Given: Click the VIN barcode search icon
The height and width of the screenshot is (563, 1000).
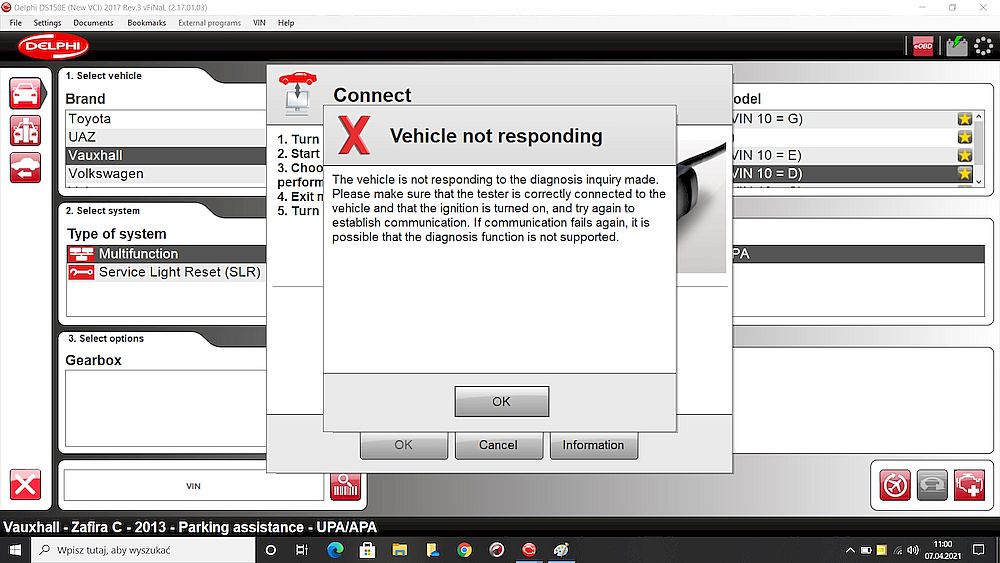Looking at the screenshot, I should pyautogui.click(x=345, y=485).
